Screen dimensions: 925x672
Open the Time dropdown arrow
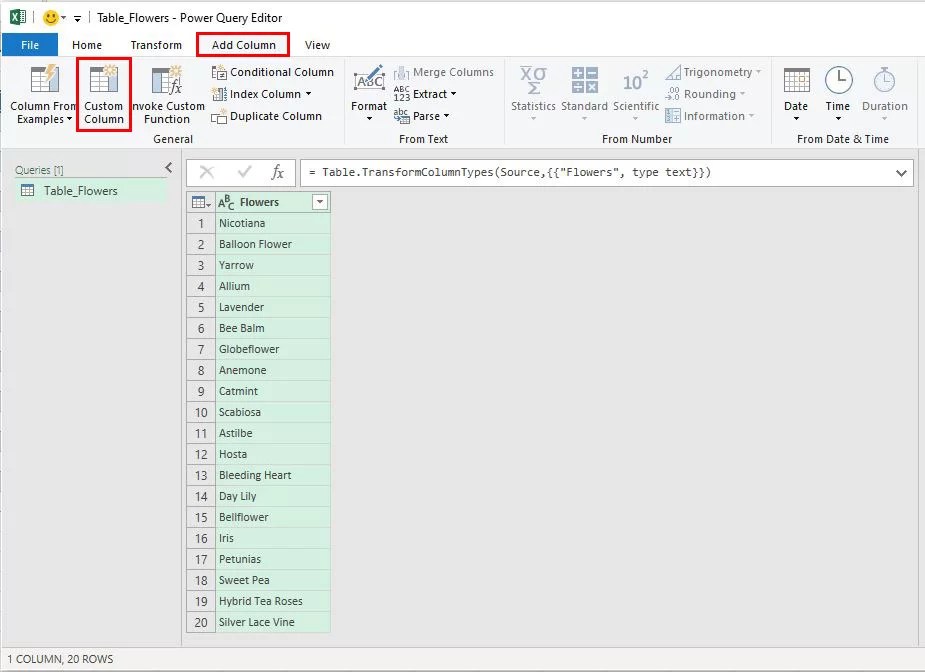[838, 119]
